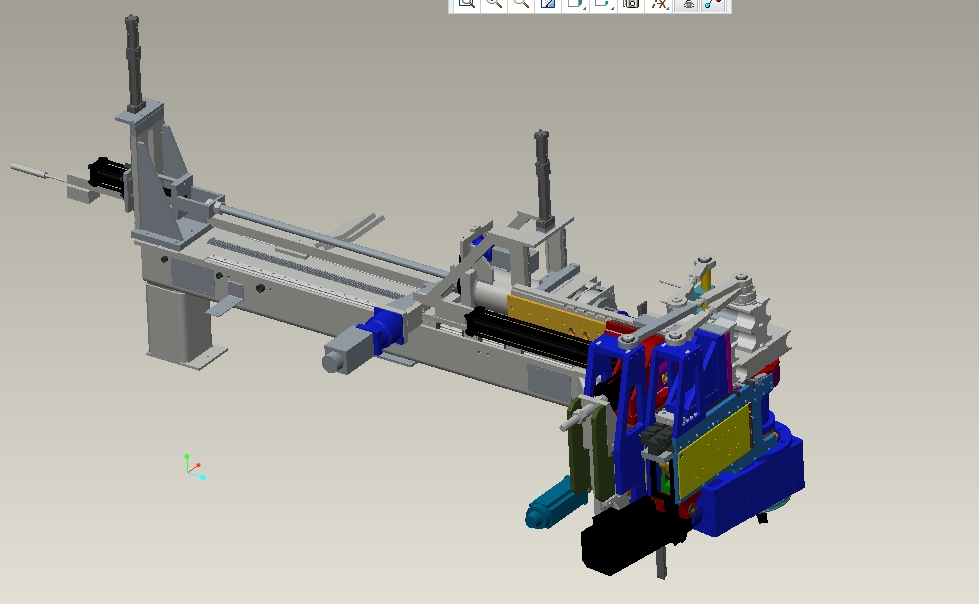Open the Datum Display Filters dropdown

pos(659,3)
